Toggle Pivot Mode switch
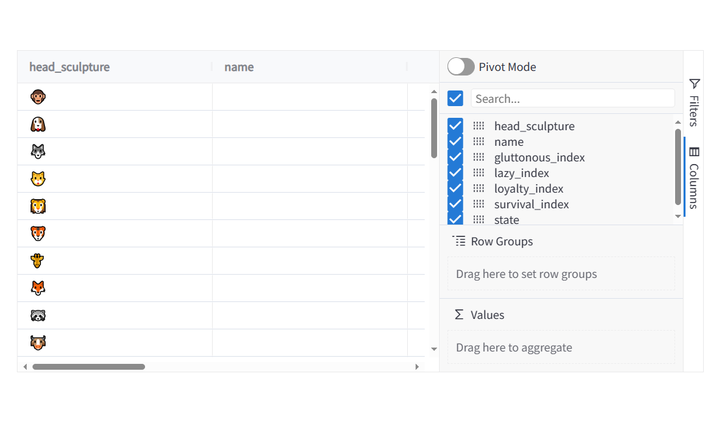 [x=461, y=67]
